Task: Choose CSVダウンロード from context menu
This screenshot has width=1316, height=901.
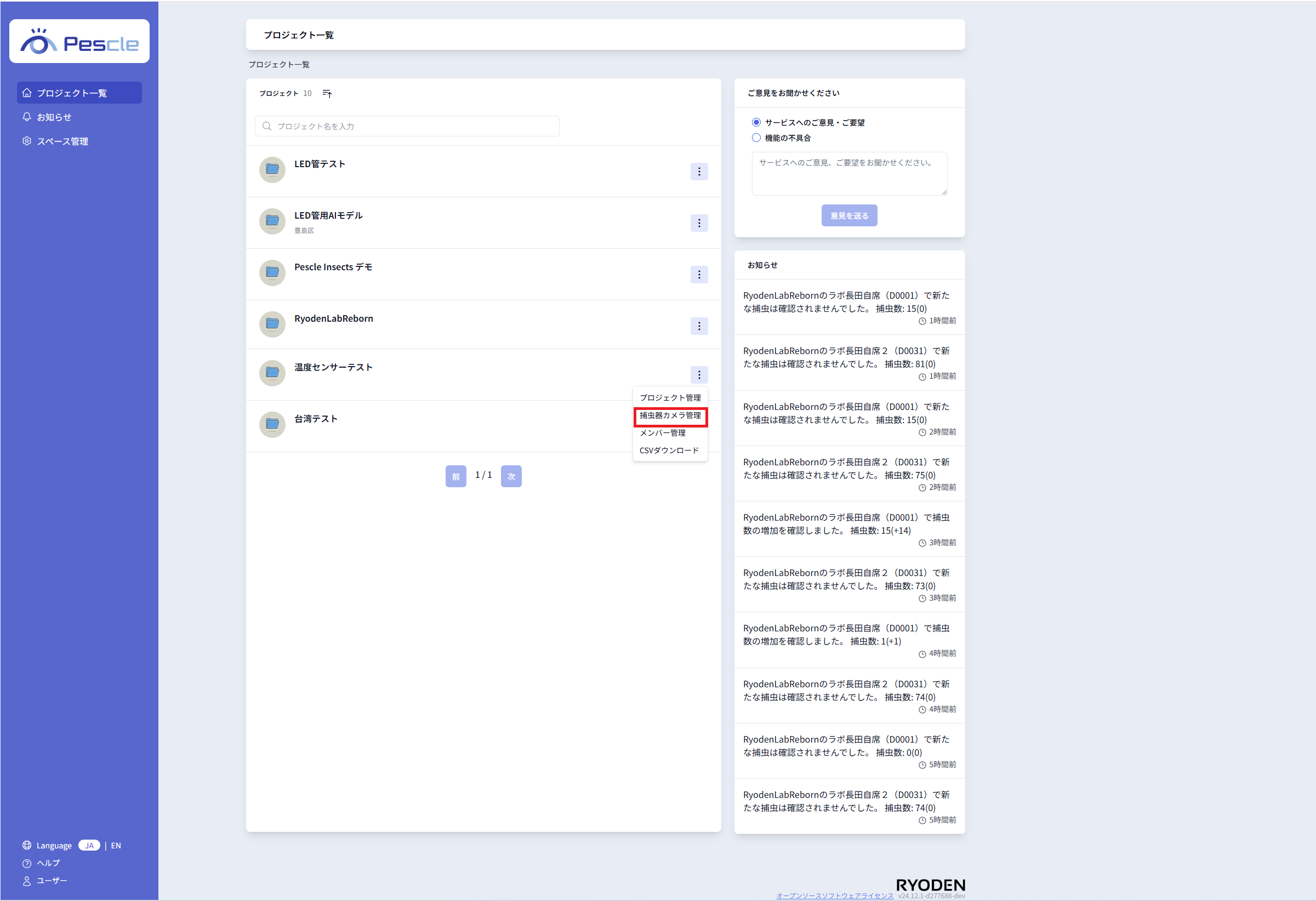Action: click(669, 451)
